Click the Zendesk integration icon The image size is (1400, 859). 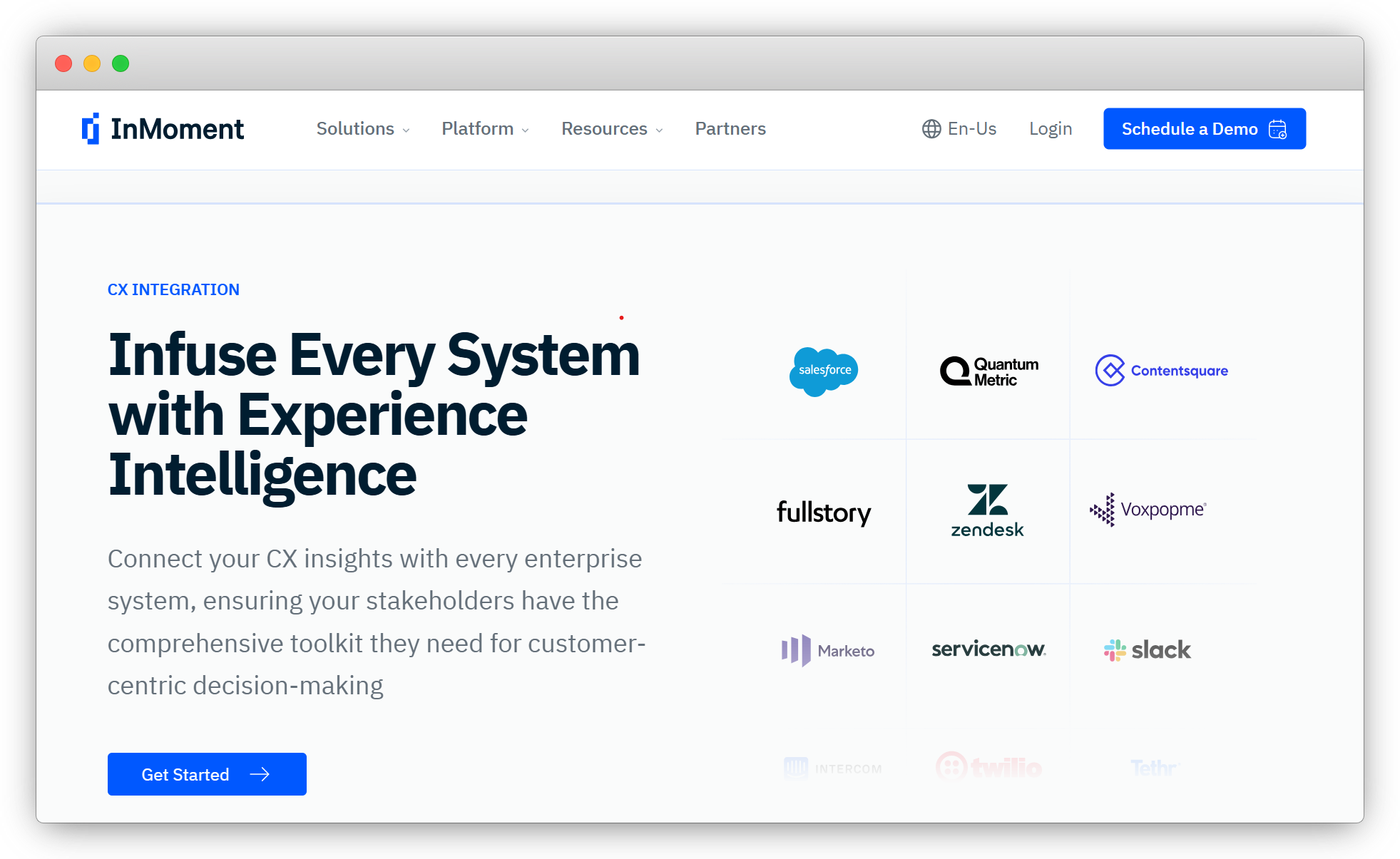986,510
